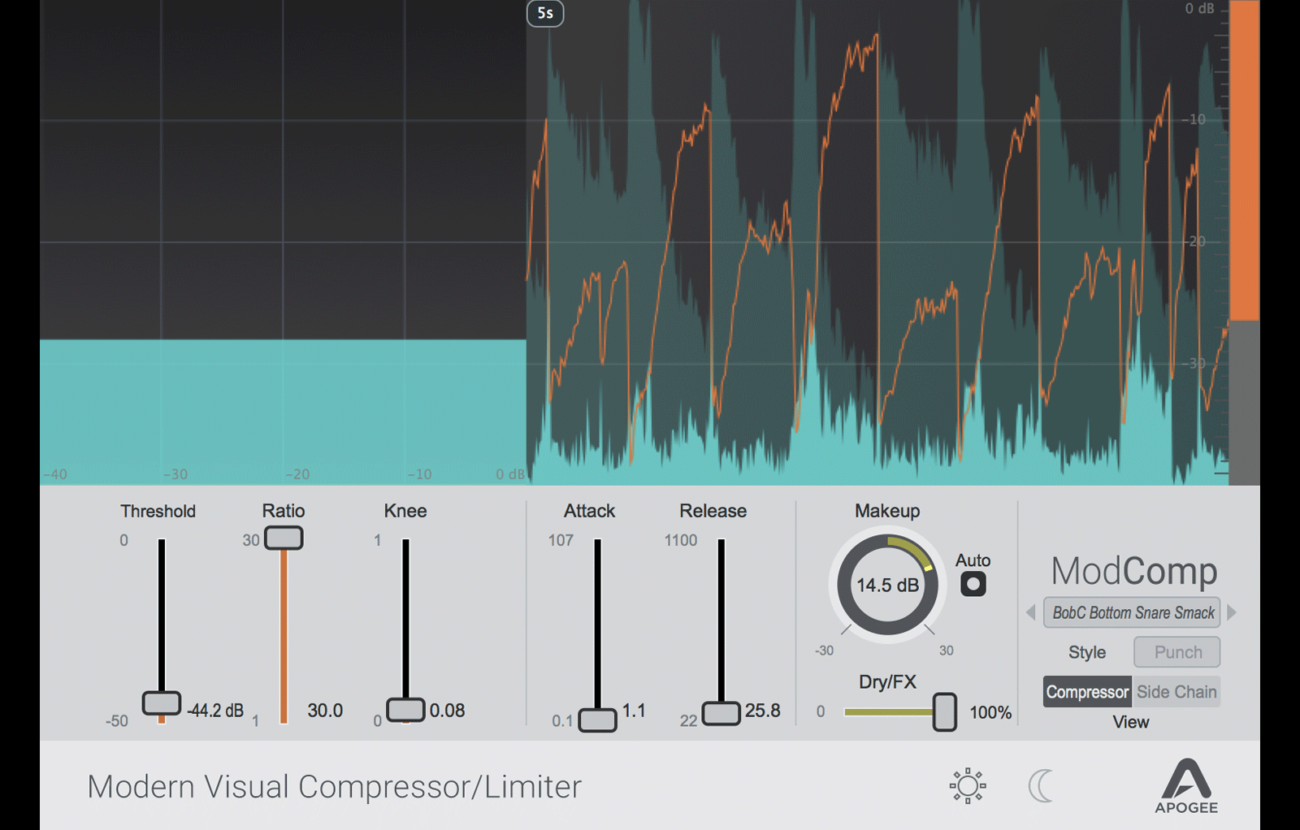Click the orange gain reduction meter
The height and width of the screenshot is (830, 1300).
pyautogui.click(x=1244, y=160)
